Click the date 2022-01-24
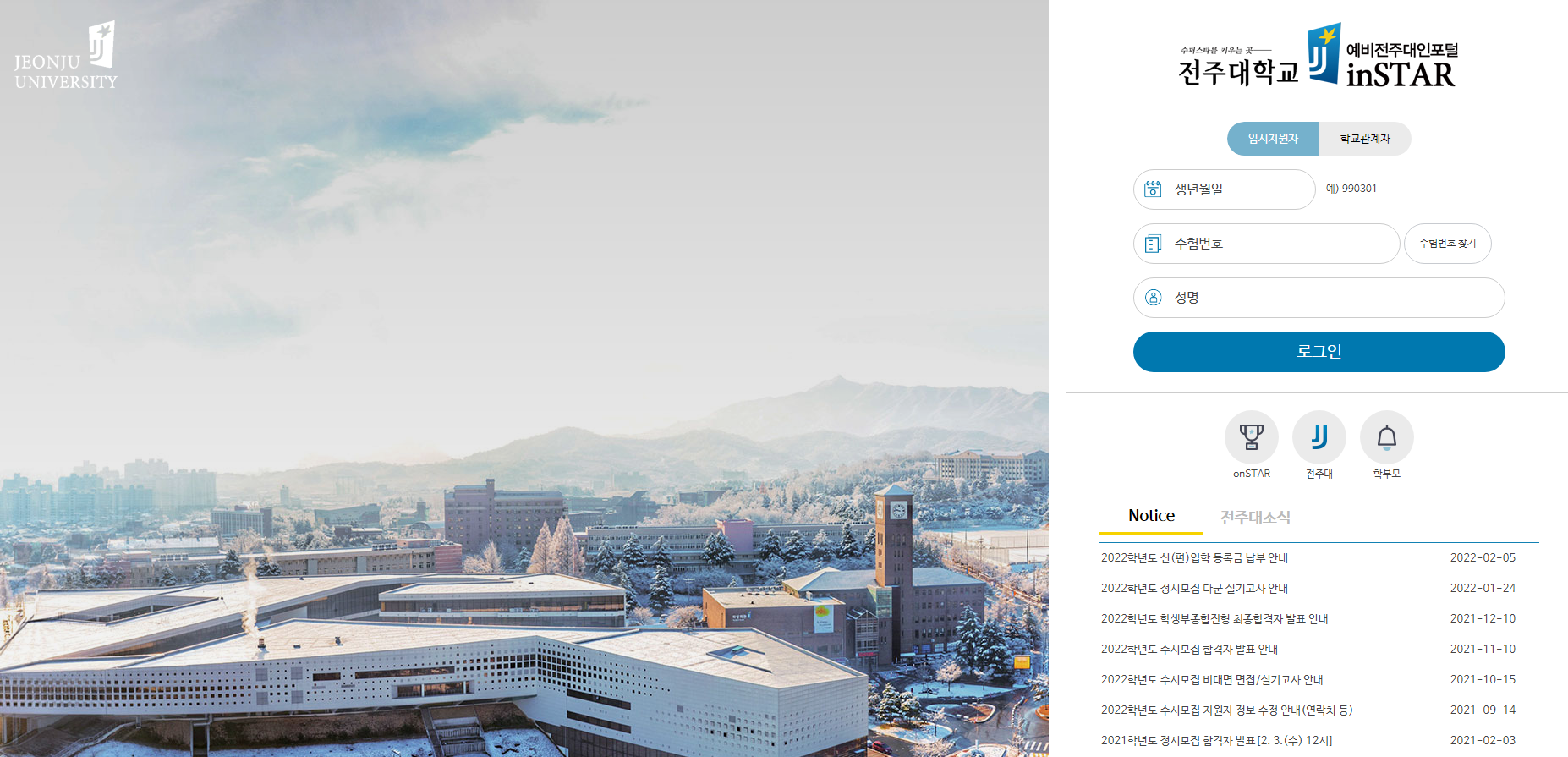The image size is (1568, 757). click(1483, 589)
